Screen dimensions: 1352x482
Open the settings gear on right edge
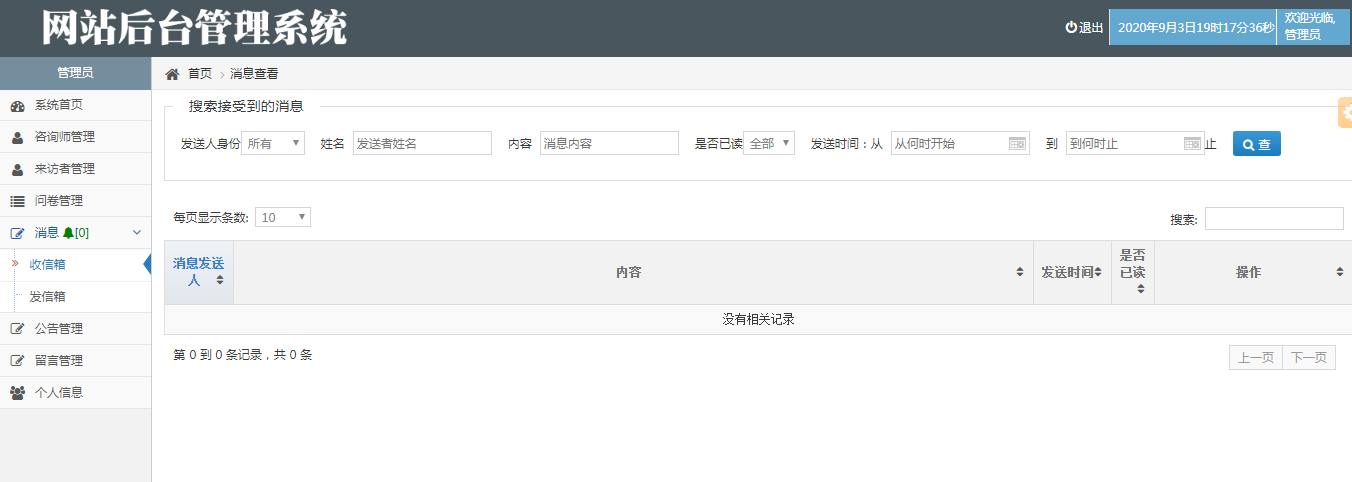(1346, 113)
